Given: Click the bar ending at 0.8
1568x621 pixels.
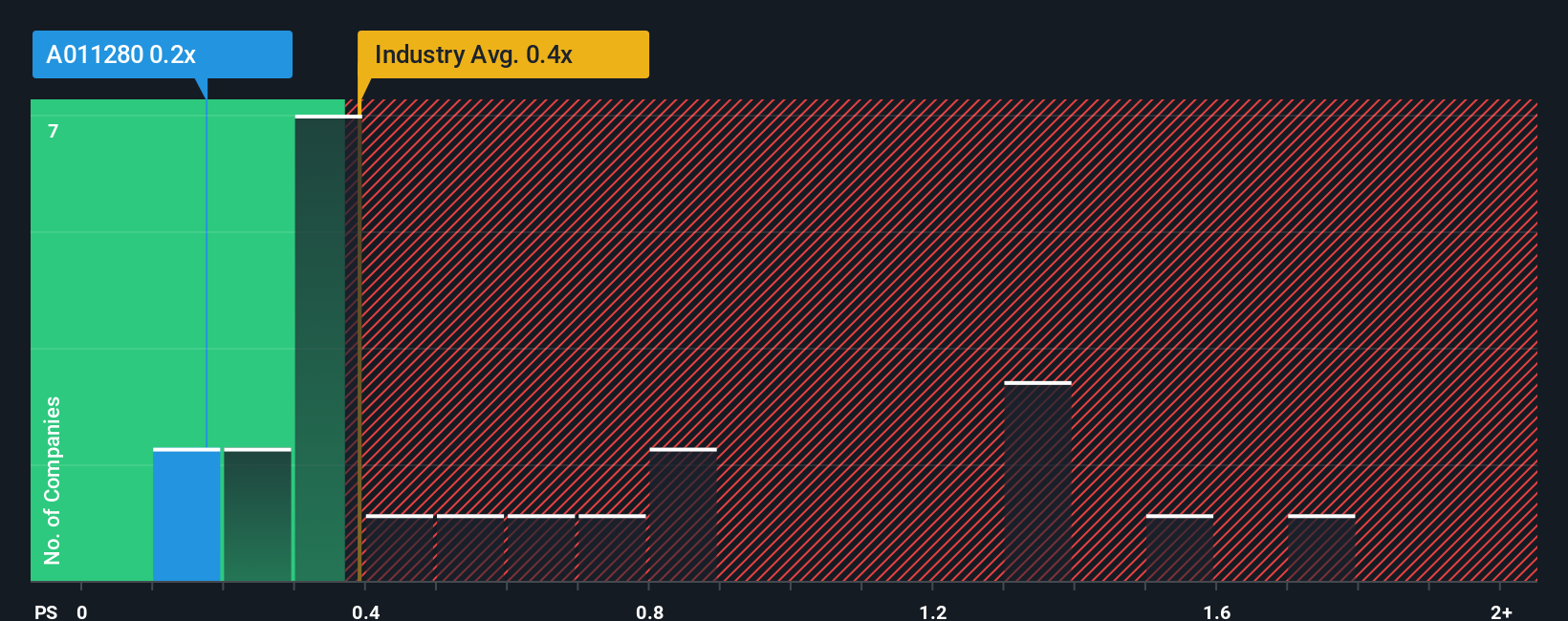Looking at the screenshot, I should [612, 548].
